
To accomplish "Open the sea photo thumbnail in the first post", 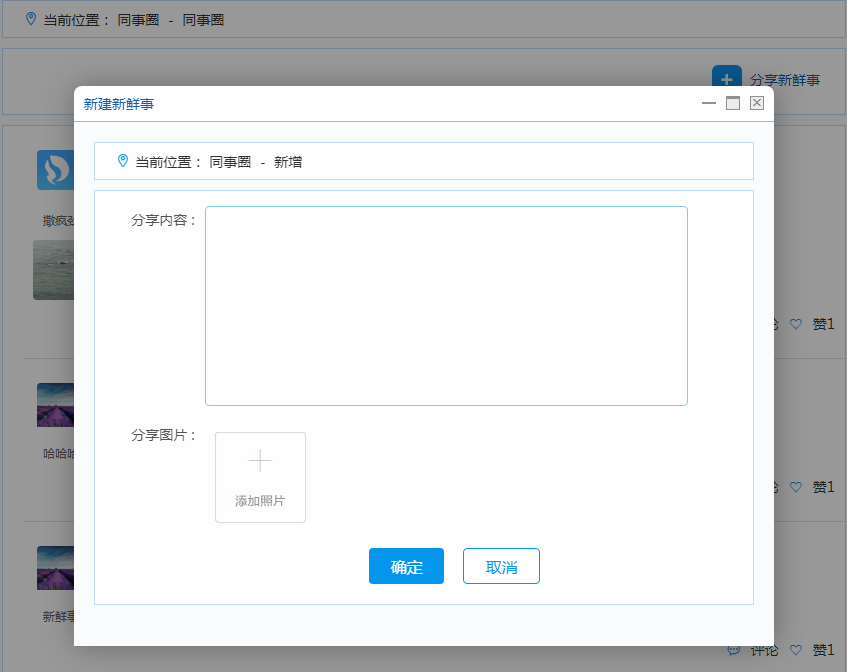I will [x=54, y=270].
